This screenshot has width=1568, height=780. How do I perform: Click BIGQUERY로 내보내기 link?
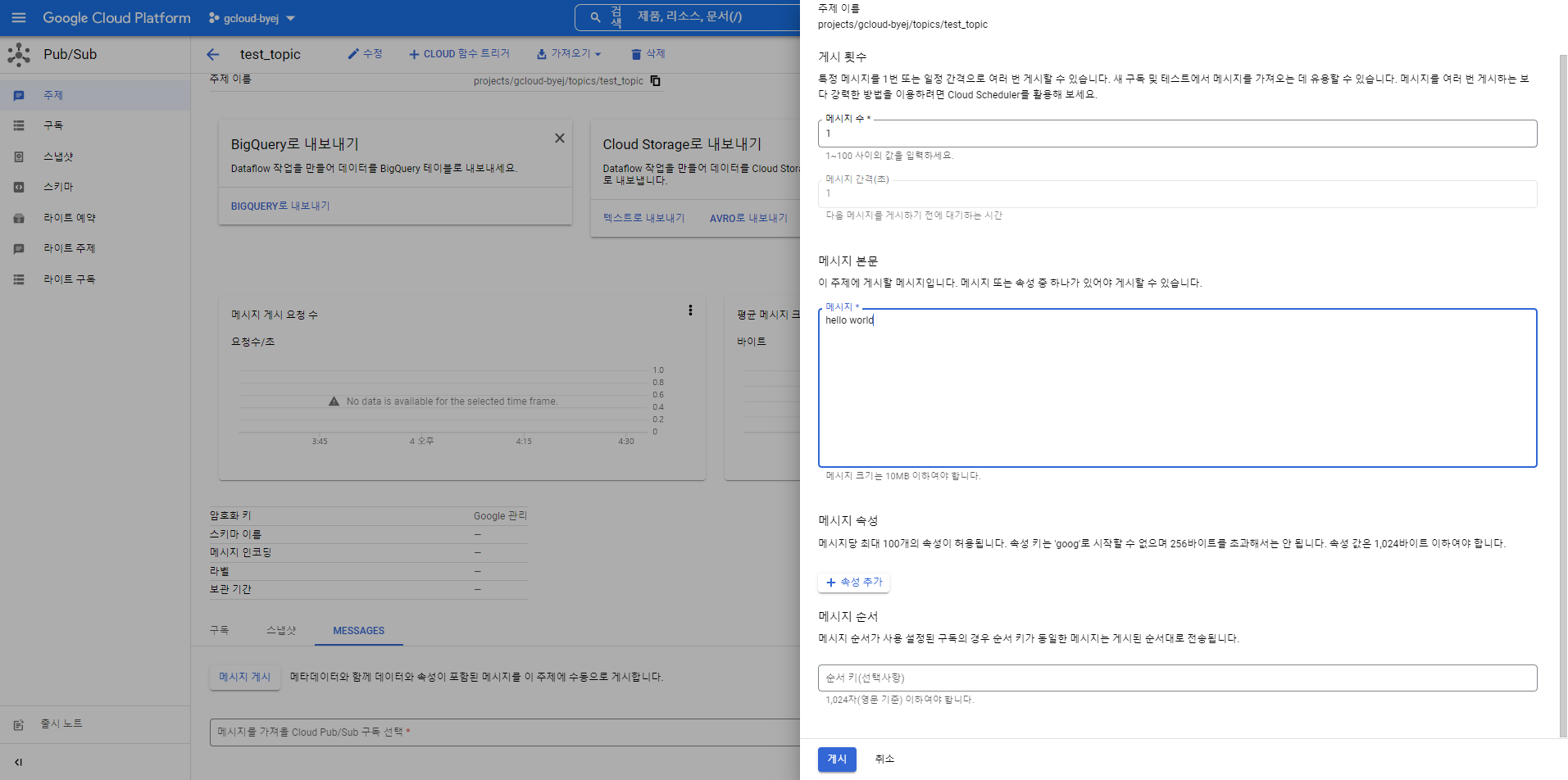click(280, 206)
